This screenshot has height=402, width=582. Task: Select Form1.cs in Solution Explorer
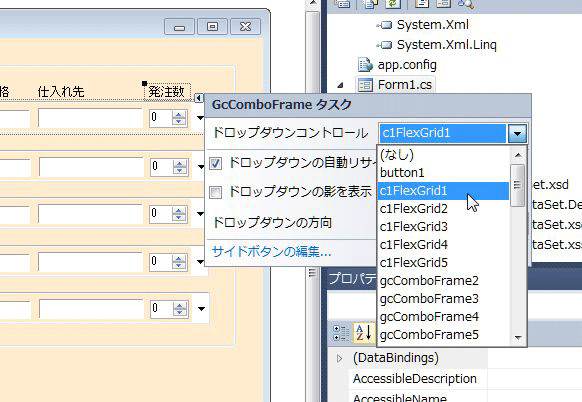[405, 85]
